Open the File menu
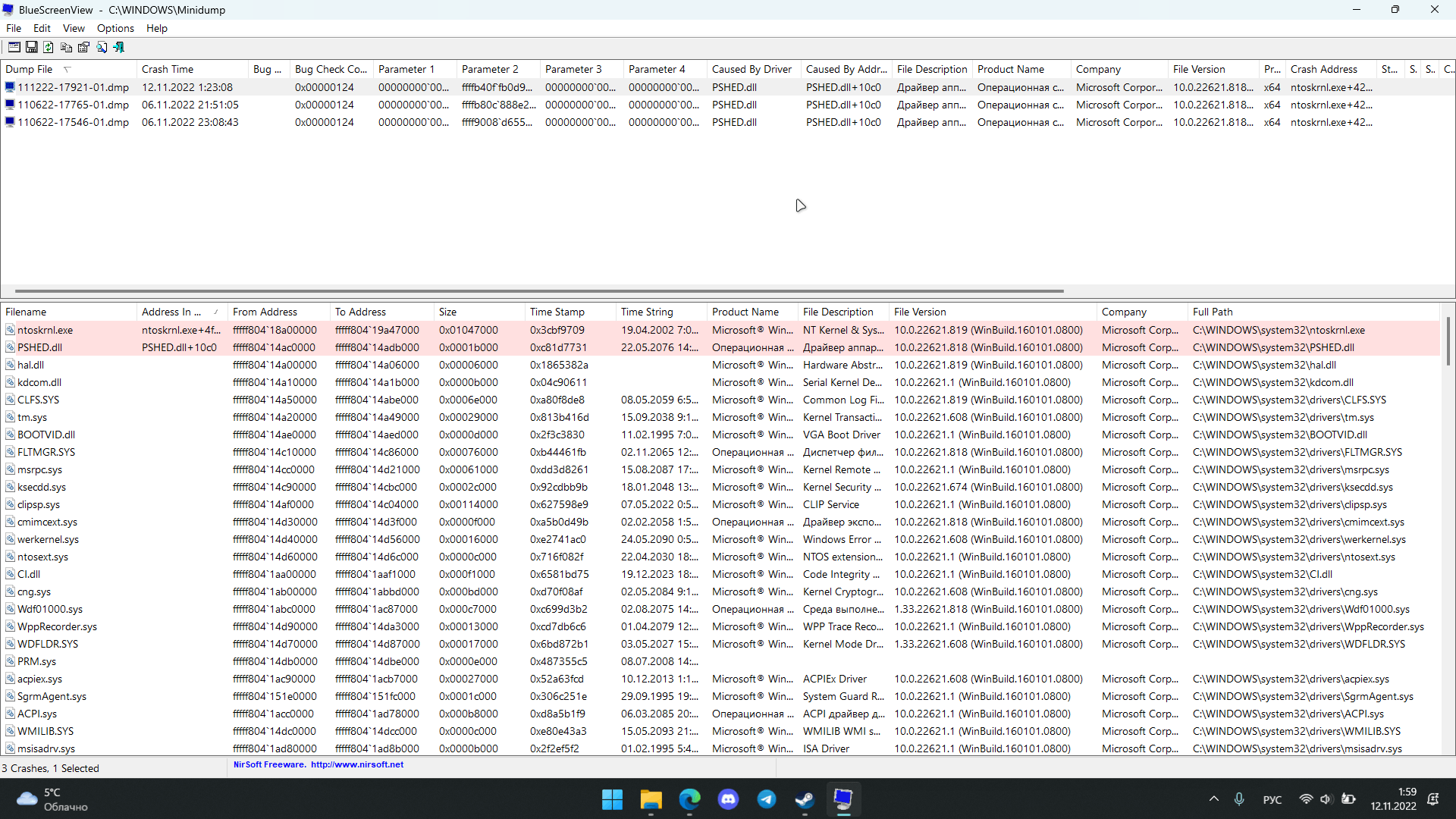 (14, 28)
